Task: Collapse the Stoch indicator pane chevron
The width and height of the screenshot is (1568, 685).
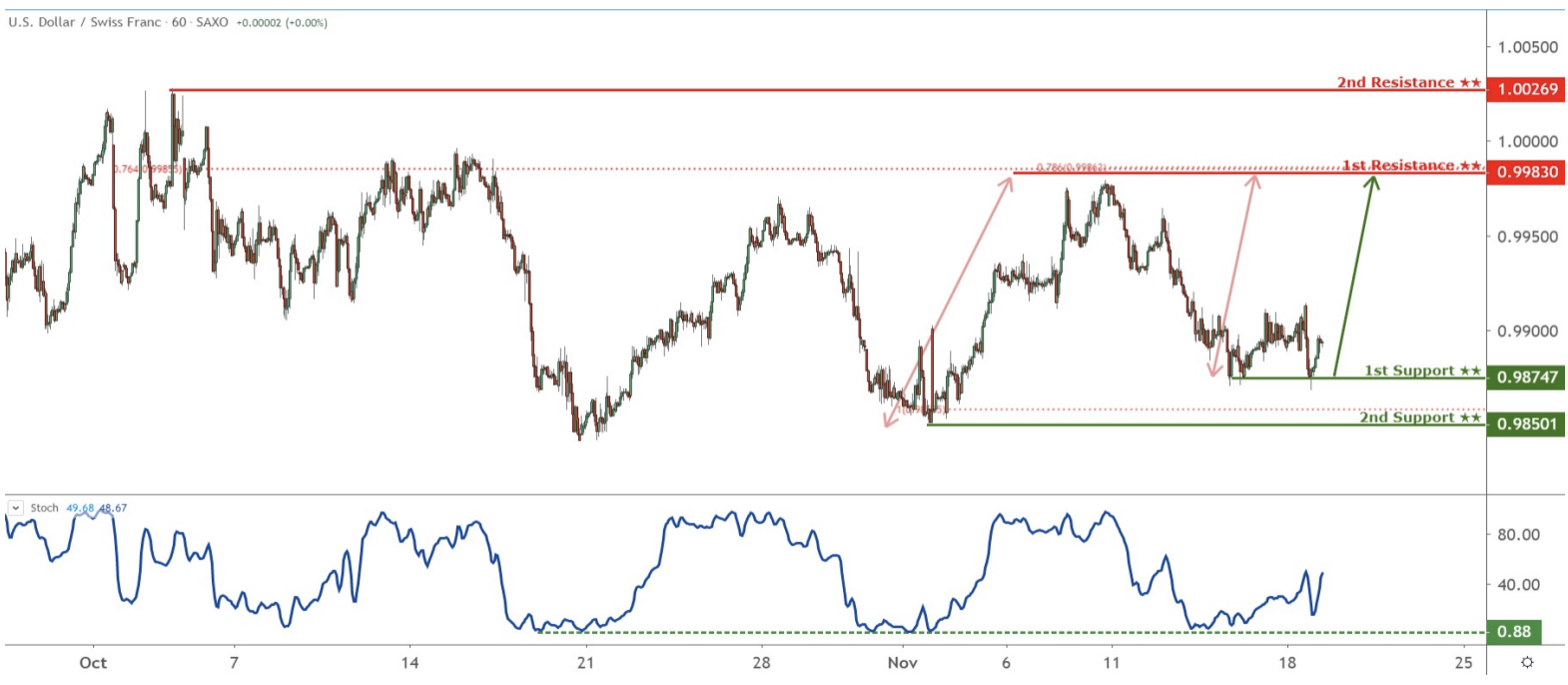Action: (15, 508)
